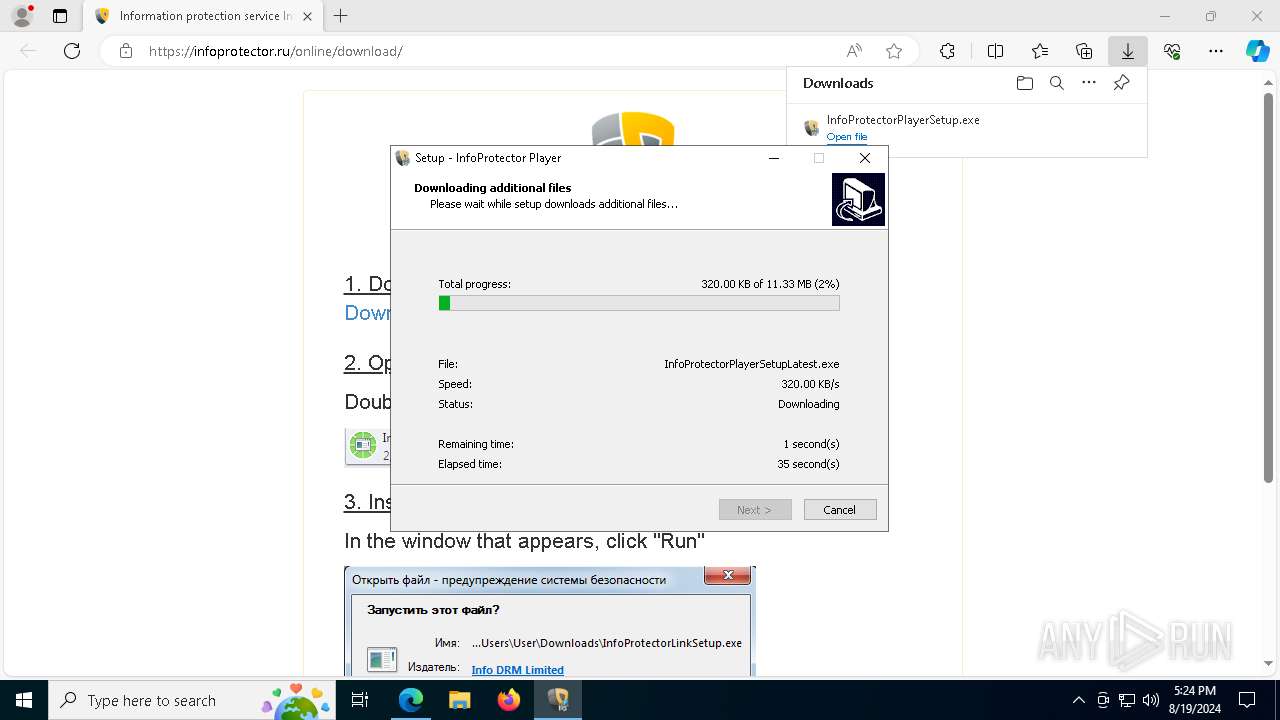Click the Downloading additional files heading

[493, 188]
